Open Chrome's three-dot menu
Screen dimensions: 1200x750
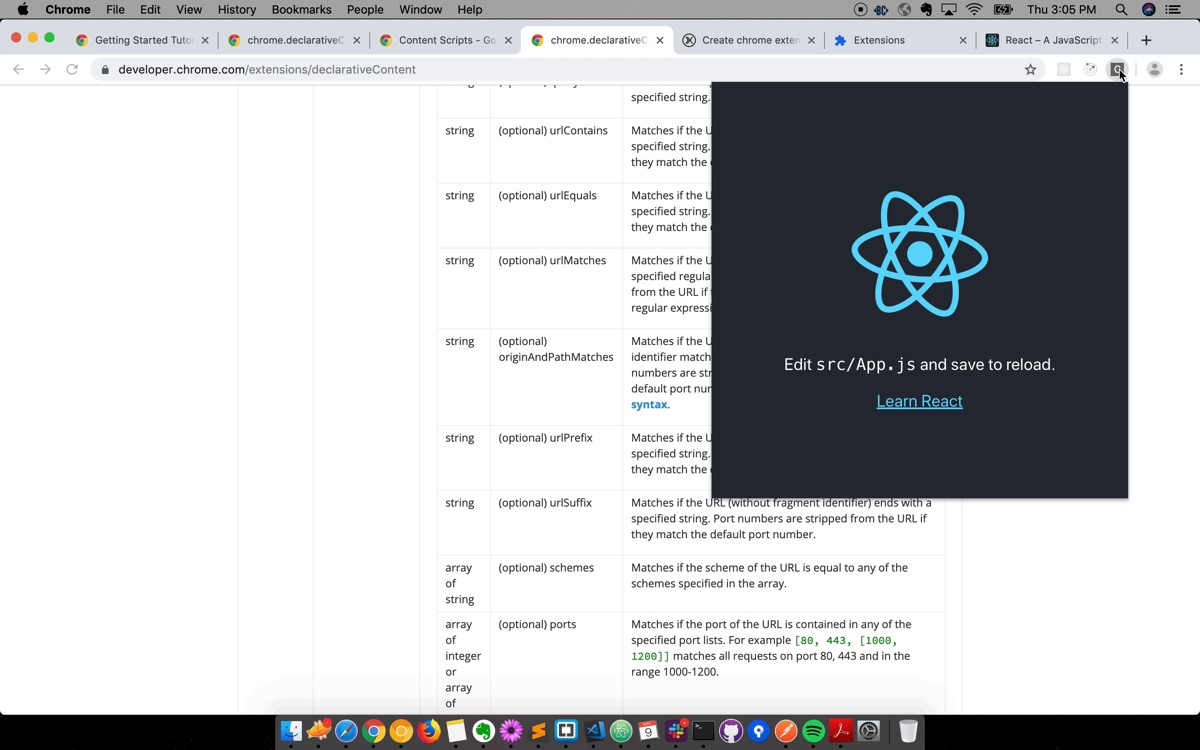coord(1181,70)
